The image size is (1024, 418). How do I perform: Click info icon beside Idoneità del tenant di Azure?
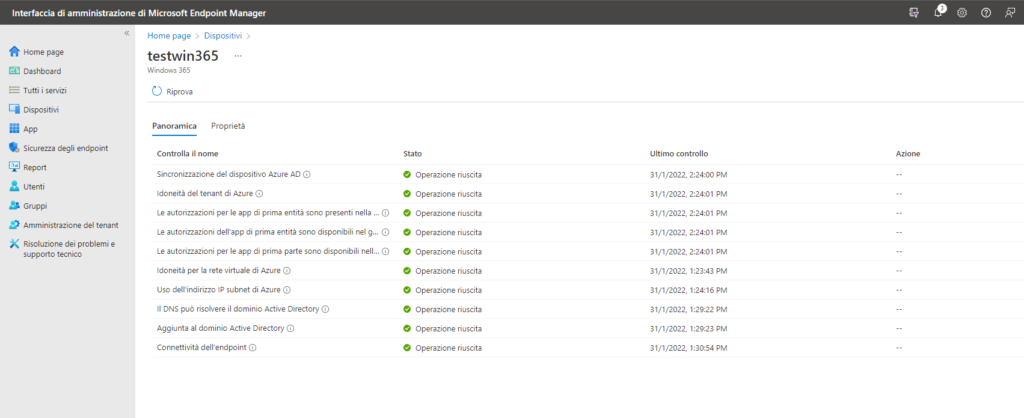point(259,194)
